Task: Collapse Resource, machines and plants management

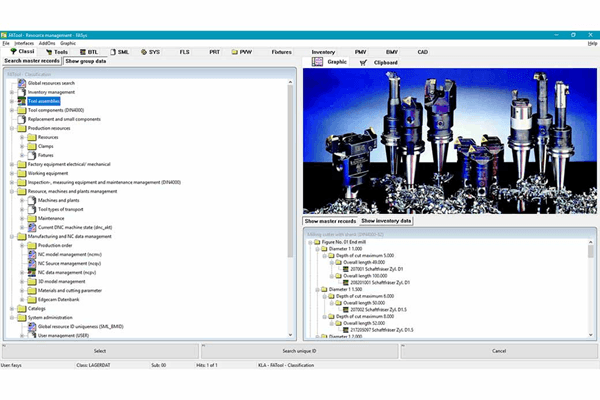Action: click(12, 191)
